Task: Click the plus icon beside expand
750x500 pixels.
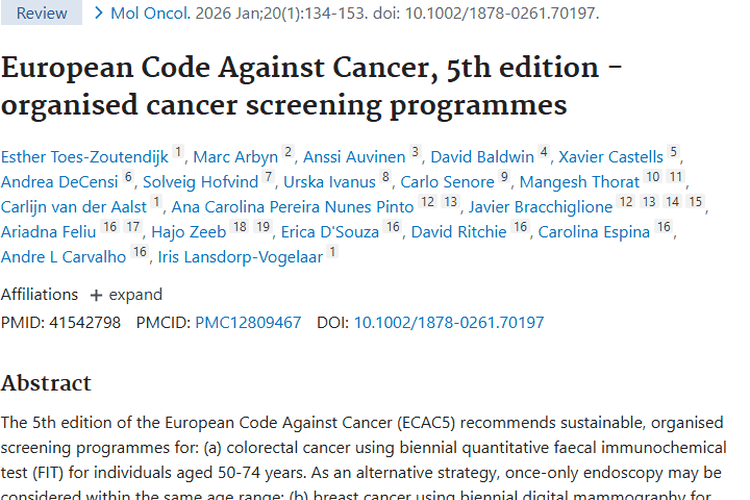Action: point(96,295)
